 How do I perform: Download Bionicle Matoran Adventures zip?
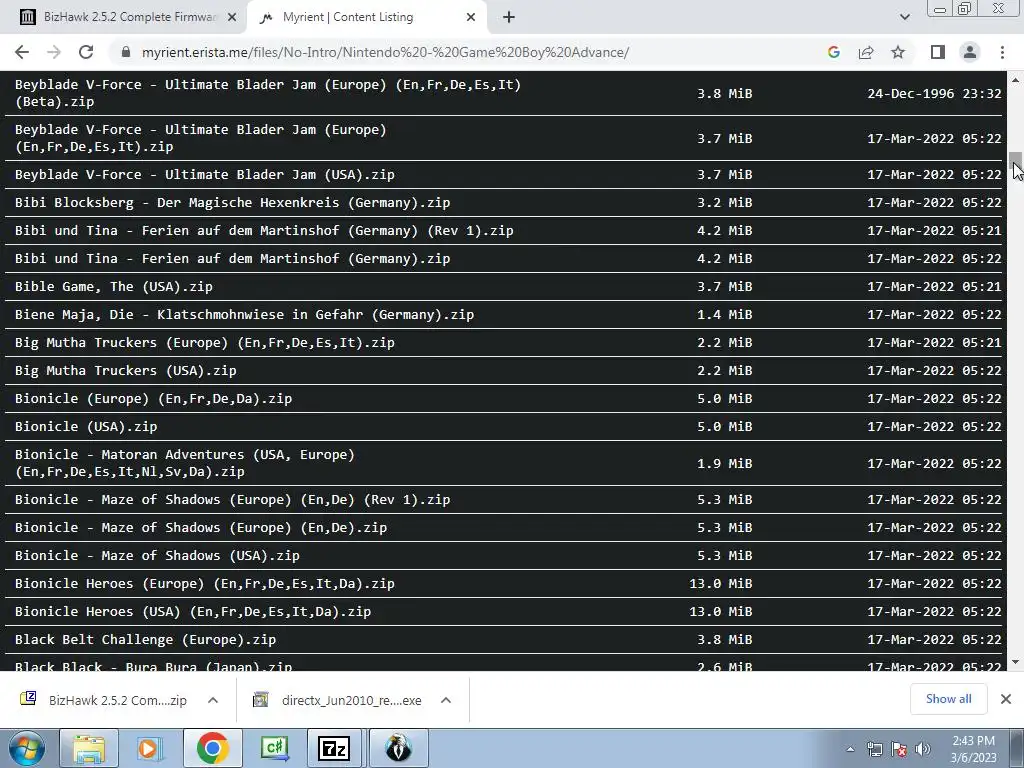pos(185,463)
